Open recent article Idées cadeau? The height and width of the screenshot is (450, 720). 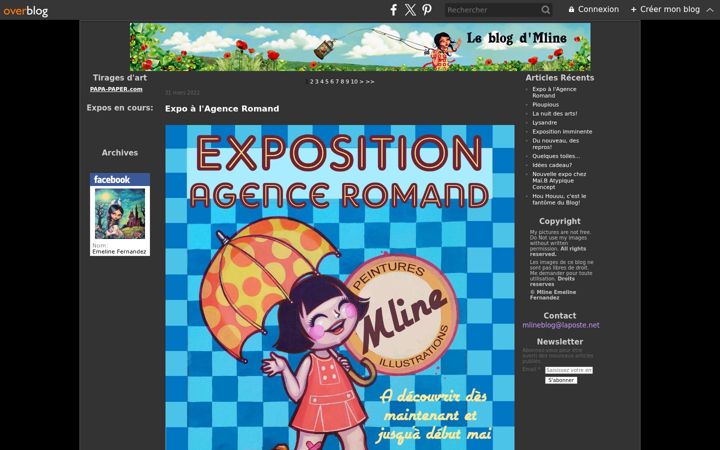(552, 165)
